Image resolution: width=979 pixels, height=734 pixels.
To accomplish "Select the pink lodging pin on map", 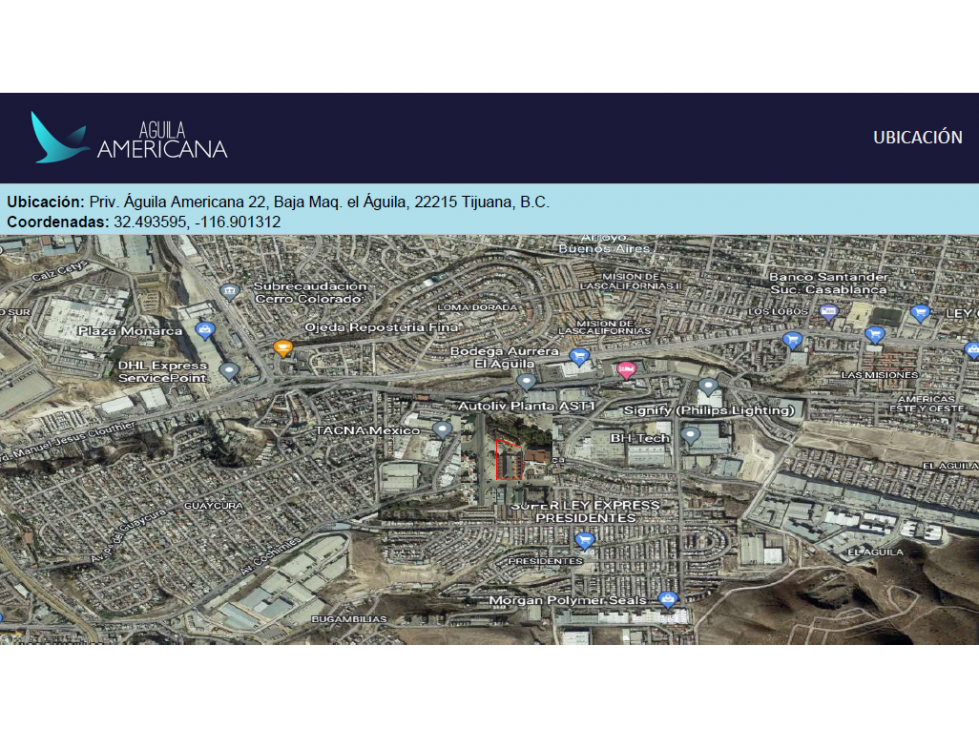I will [x=626, y=371].
